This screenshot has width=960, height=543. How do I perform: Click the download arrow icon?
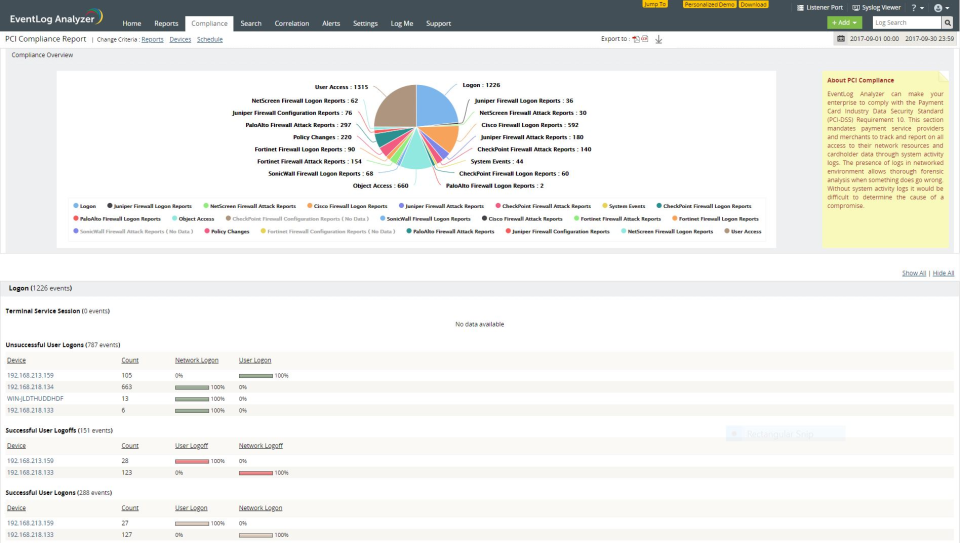pyautogui.click(x=659, y=39)
